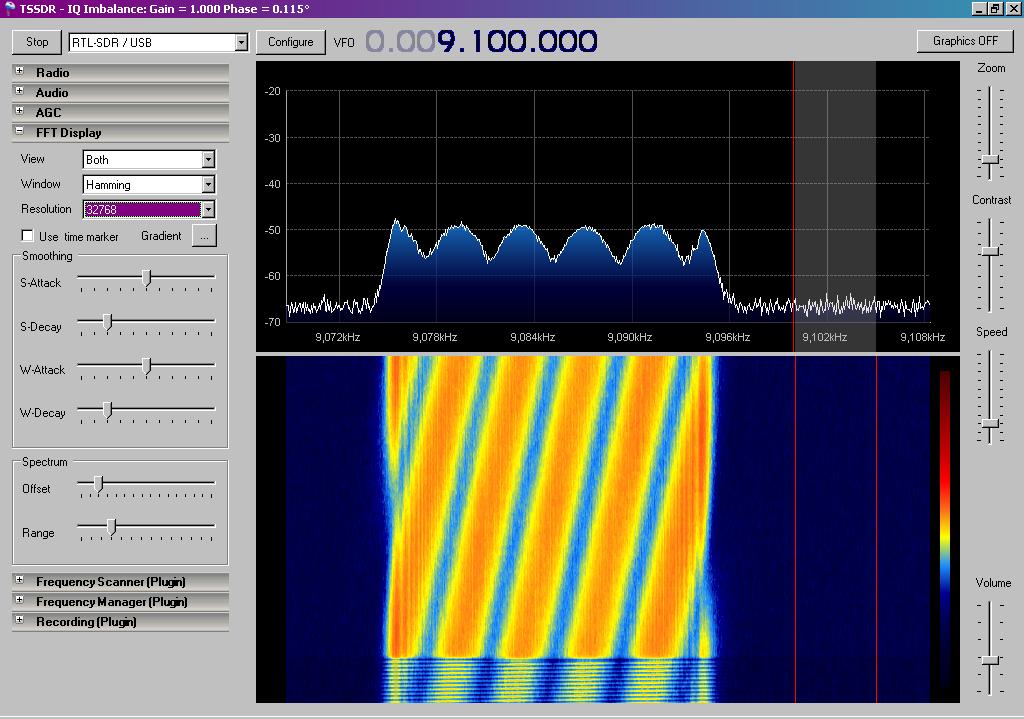The image size is (1024, 719).
Task: Move the Volume vertical slider
Action: point(991,660)
